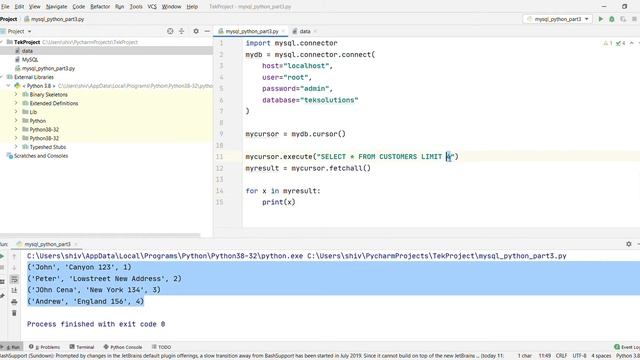The height and width of the screenshot is (360, 640).
Task: Run mysql_python_part3 with green play icon
Action: 600,19
